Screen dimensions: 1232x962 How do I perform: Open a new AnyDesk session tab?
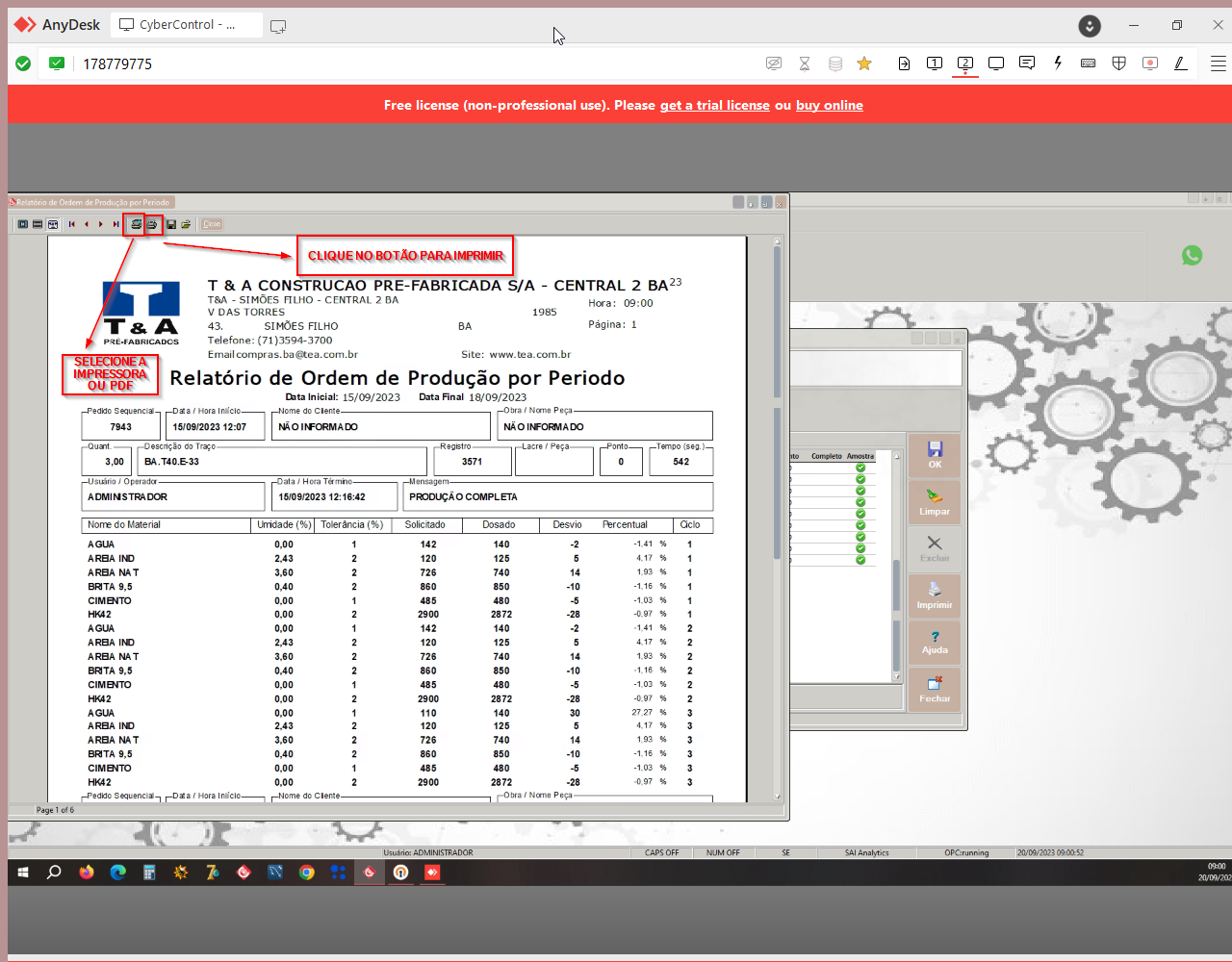278,26
